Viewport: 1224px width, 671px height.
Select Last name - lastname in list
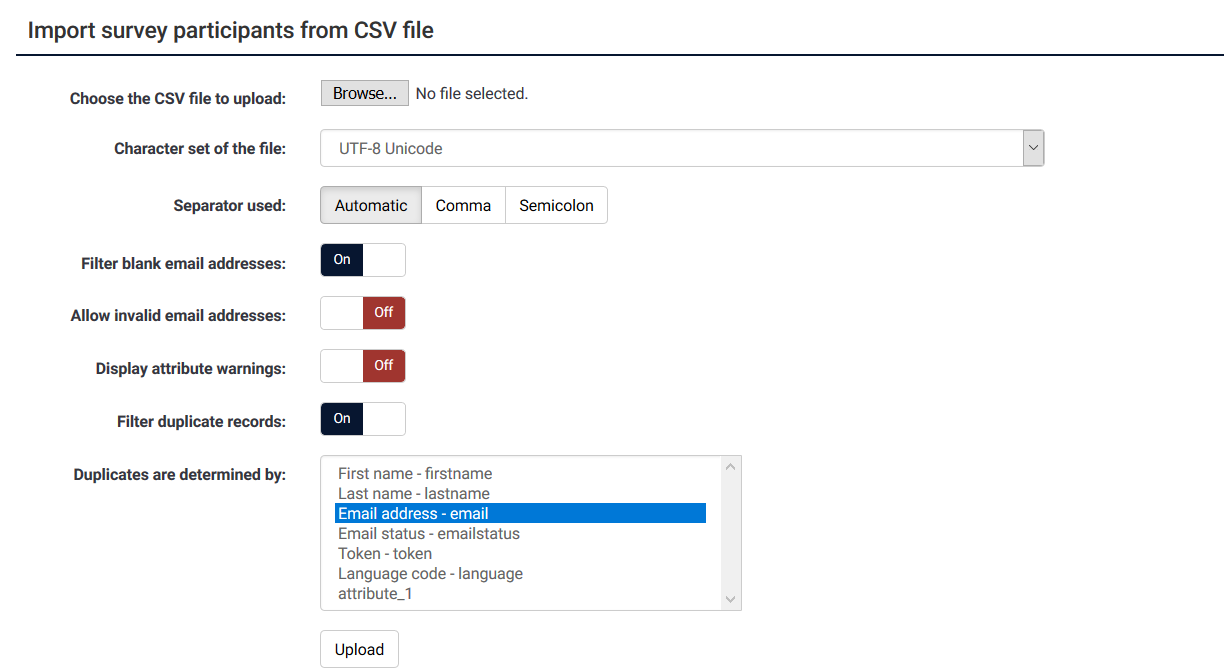click(520, 493)
